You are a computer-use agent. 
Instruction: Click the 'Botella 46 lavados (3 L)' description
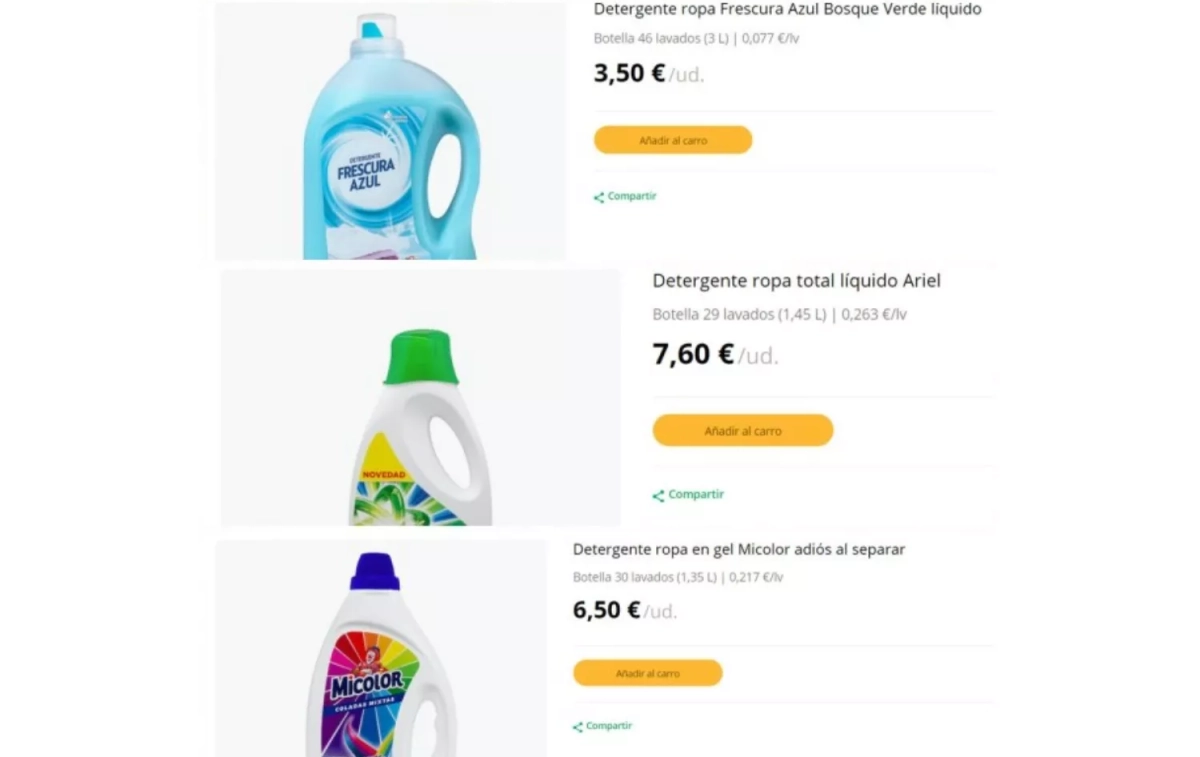point(661,39)
